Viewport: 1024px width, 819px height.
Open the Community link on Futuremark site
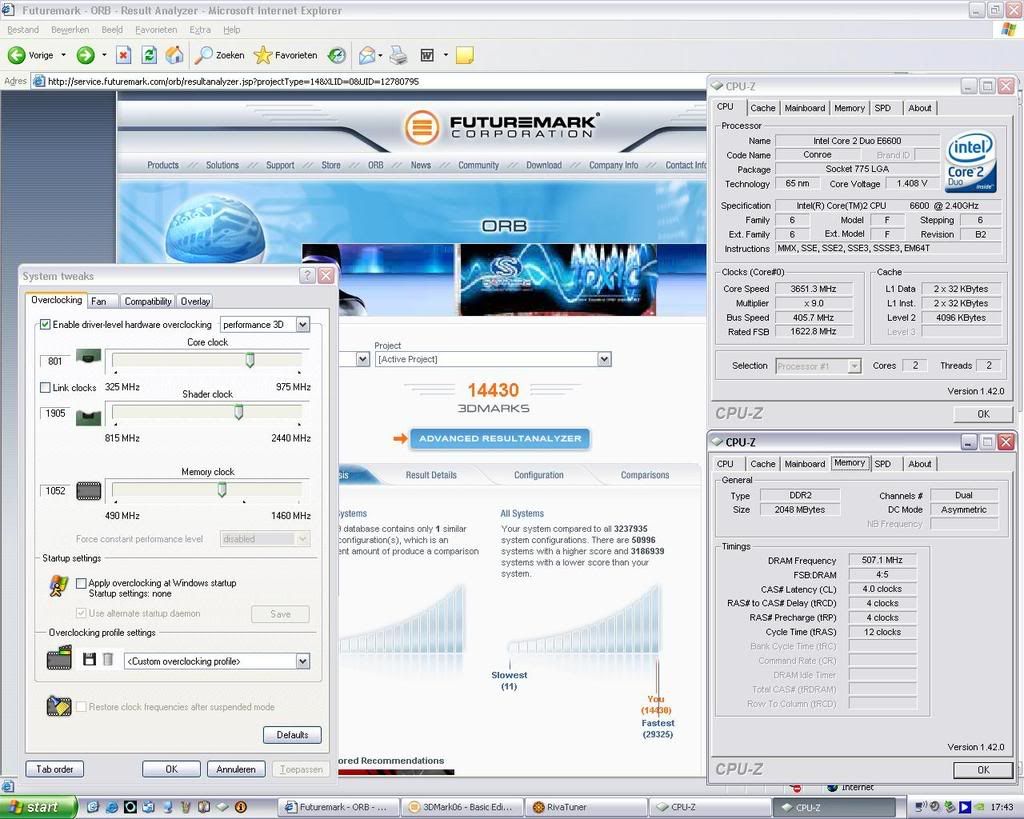coord(478,165)
